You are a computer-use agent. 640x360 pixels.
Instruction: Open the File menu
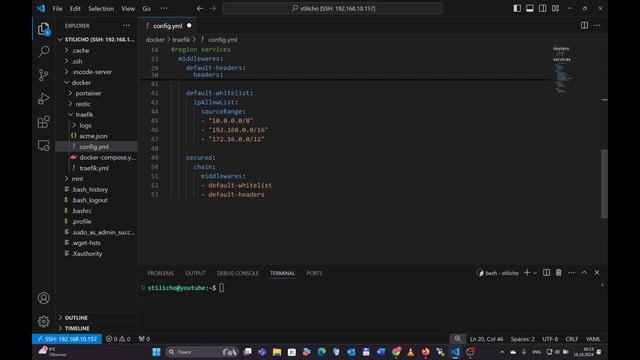[x=58, y=8]
